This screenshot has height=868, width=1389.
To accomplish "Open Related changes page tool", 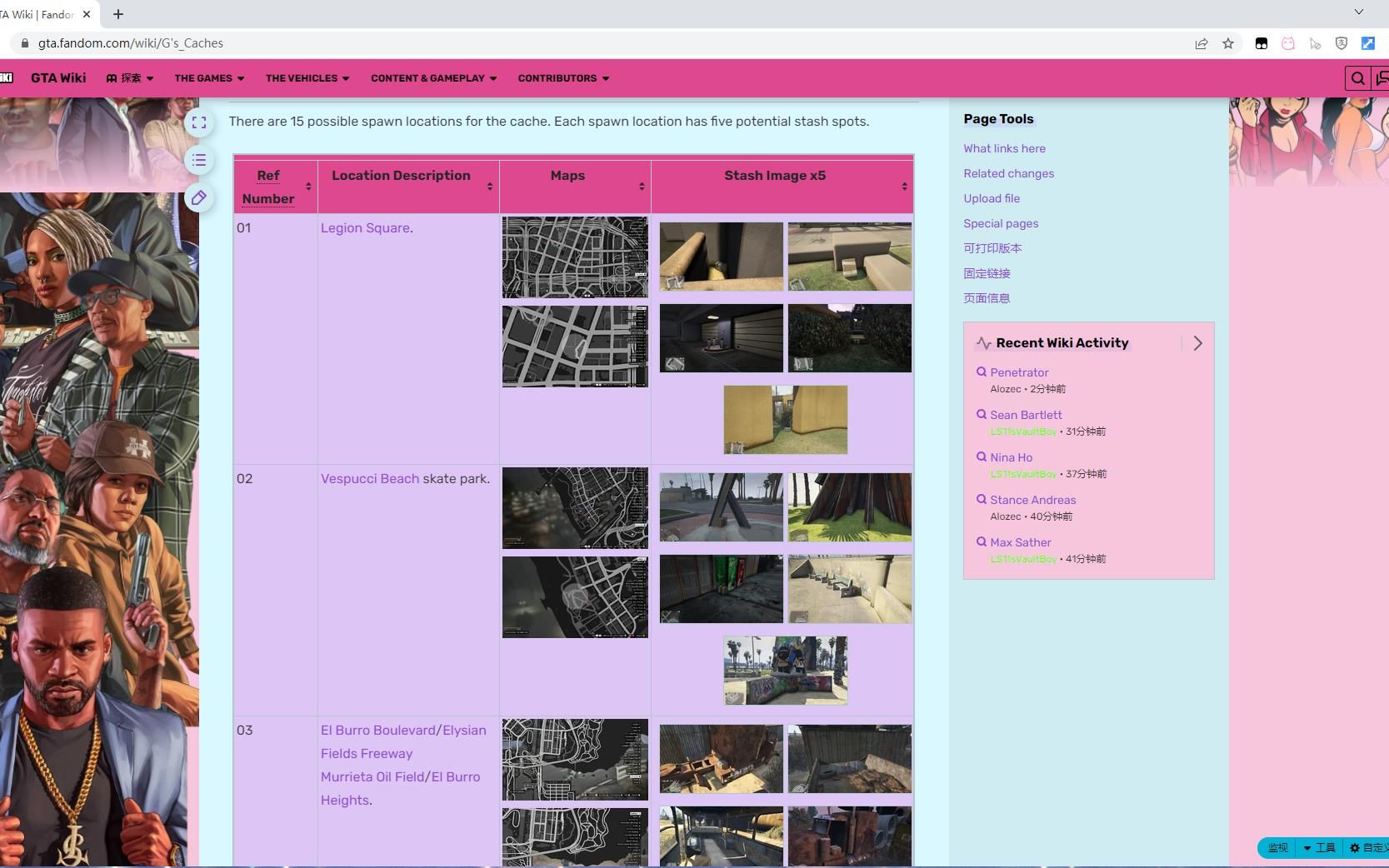I will [1008, 173].
